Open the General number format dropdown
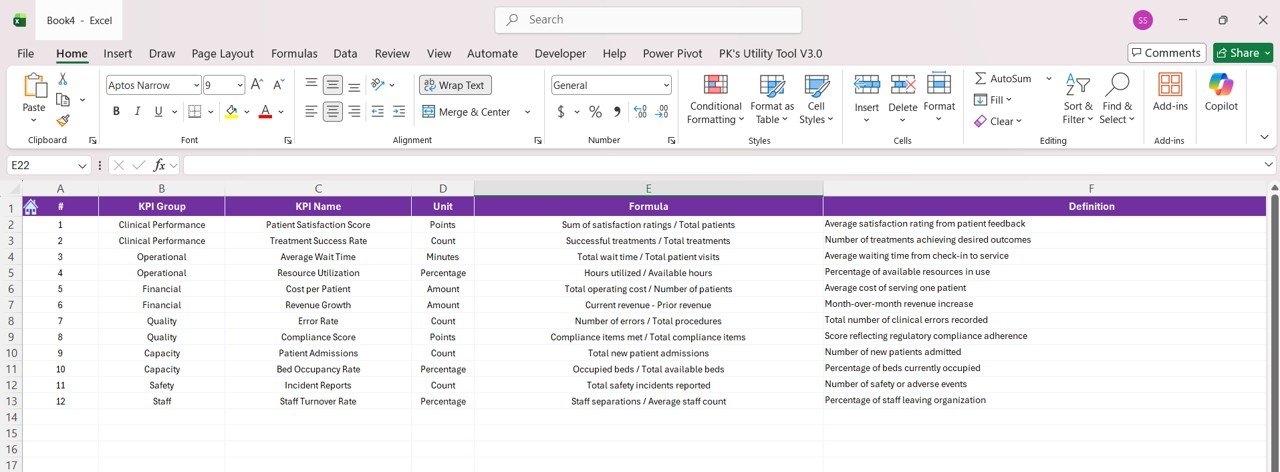The image size is (1280, 472). pos(665,85)
